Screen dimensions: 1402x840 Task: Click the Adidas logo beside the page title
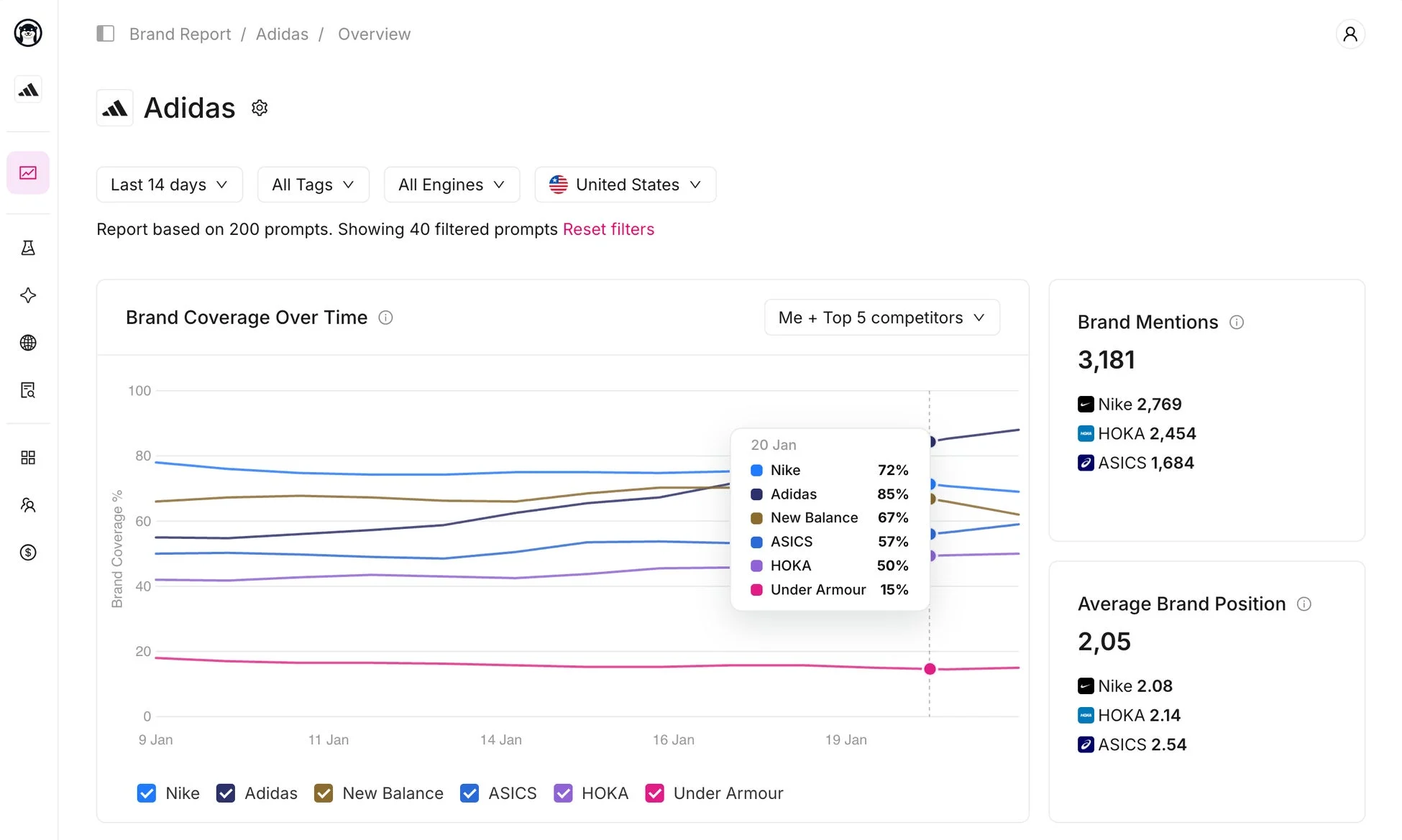(x=115, y=108)
